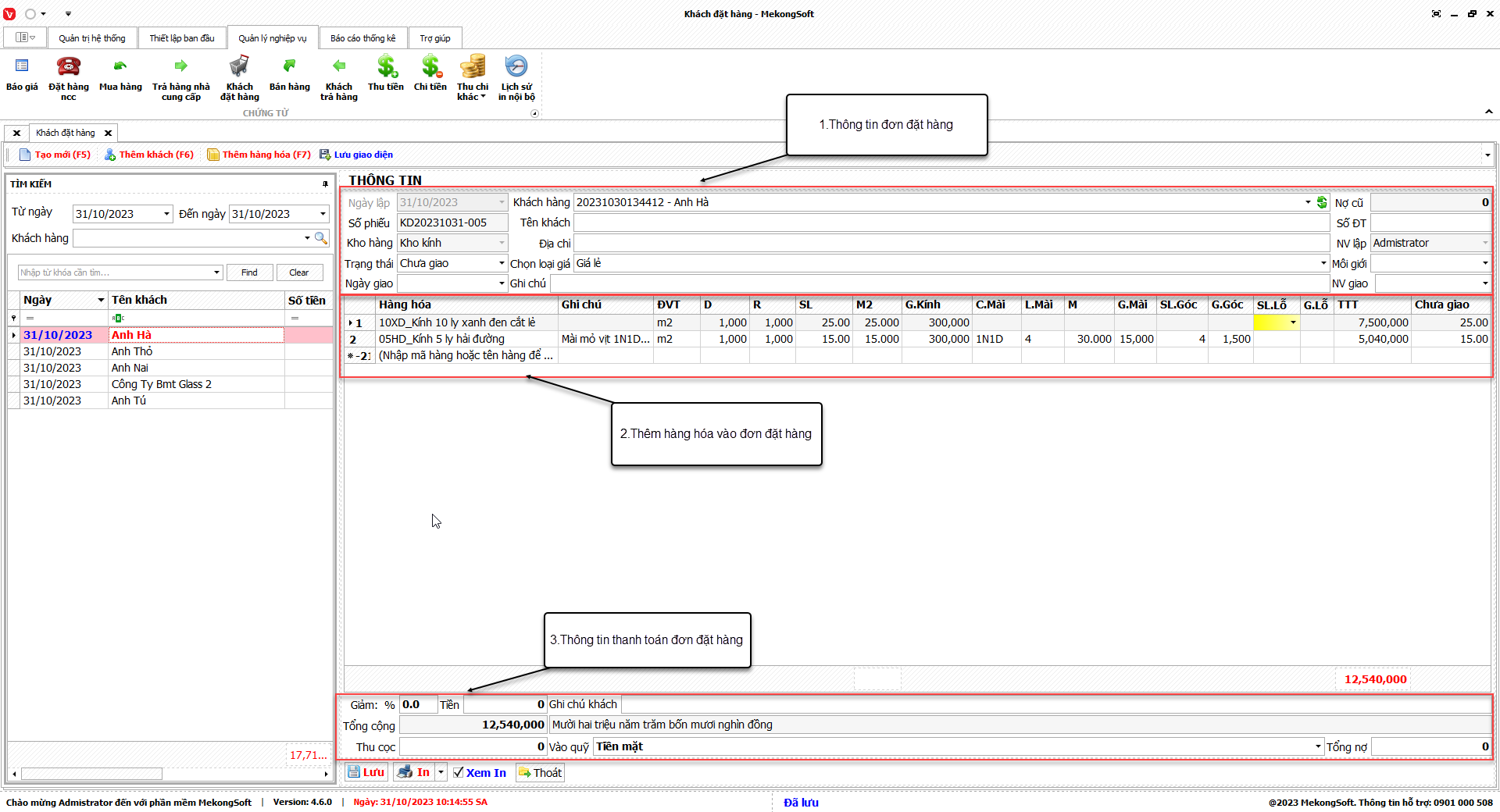
Task: Open the Vào quỹ fund dropdown
Action: 1318,746
